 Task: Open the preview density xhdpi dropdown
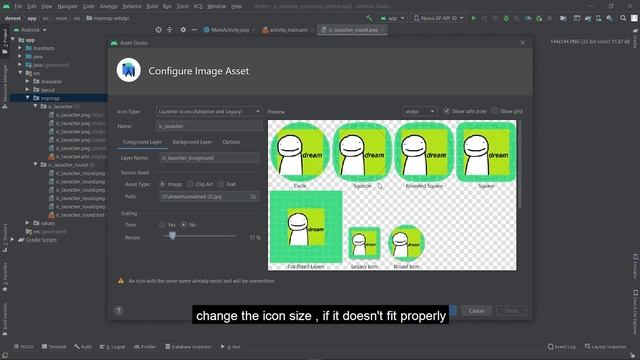[x=420, y=111]
